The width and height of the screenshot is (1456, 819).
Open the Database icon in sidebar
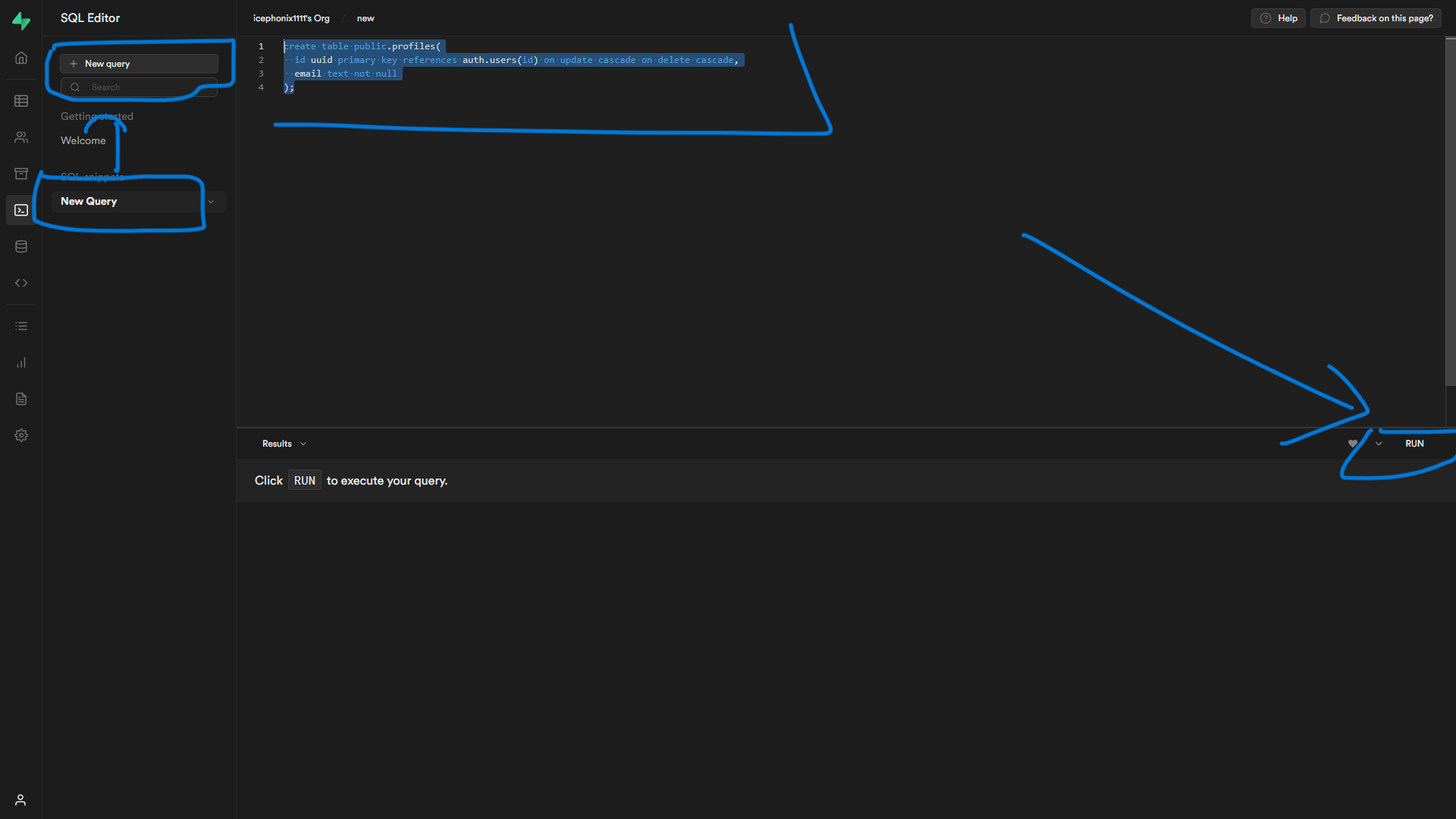coord(21,246)
